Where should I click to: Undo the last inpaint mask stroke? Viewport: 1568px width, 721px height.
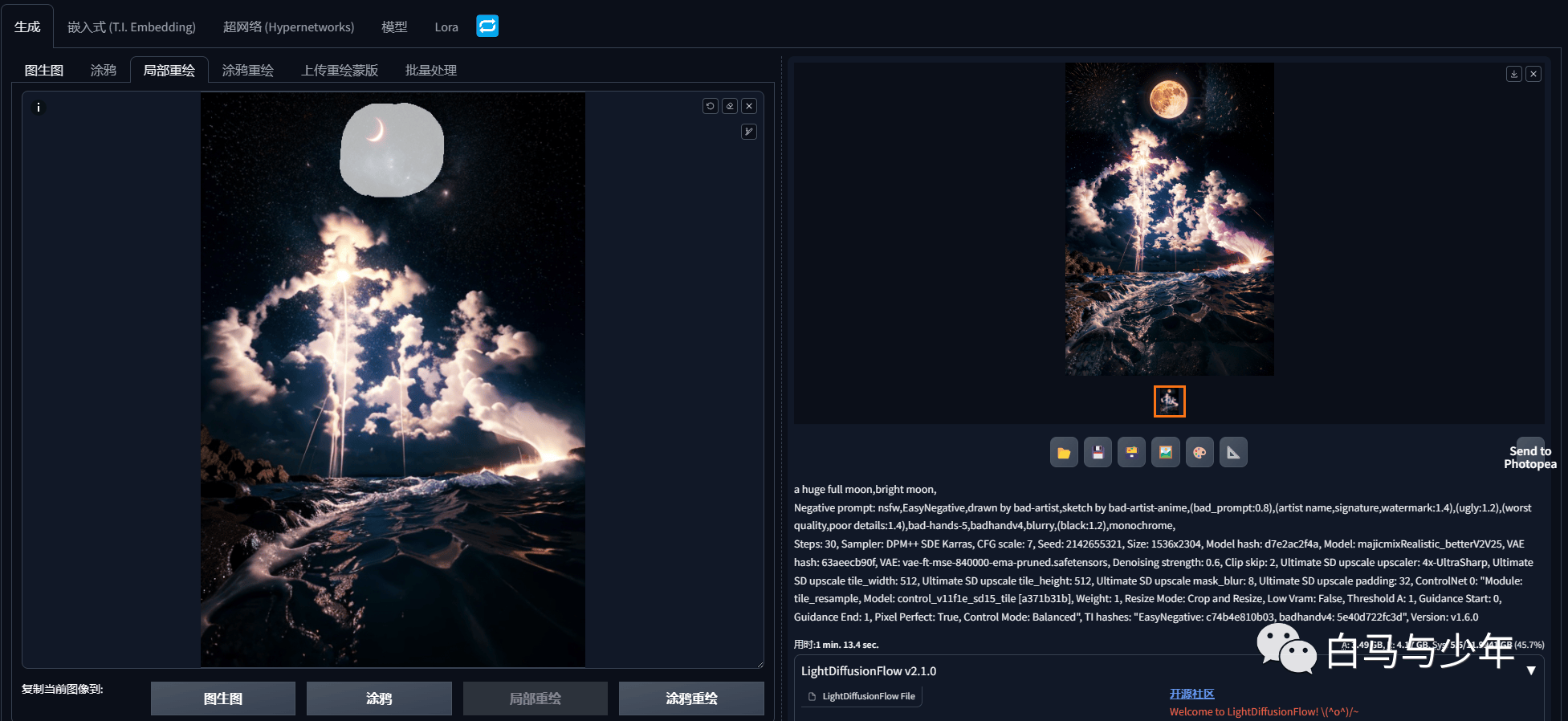point(711,106)
